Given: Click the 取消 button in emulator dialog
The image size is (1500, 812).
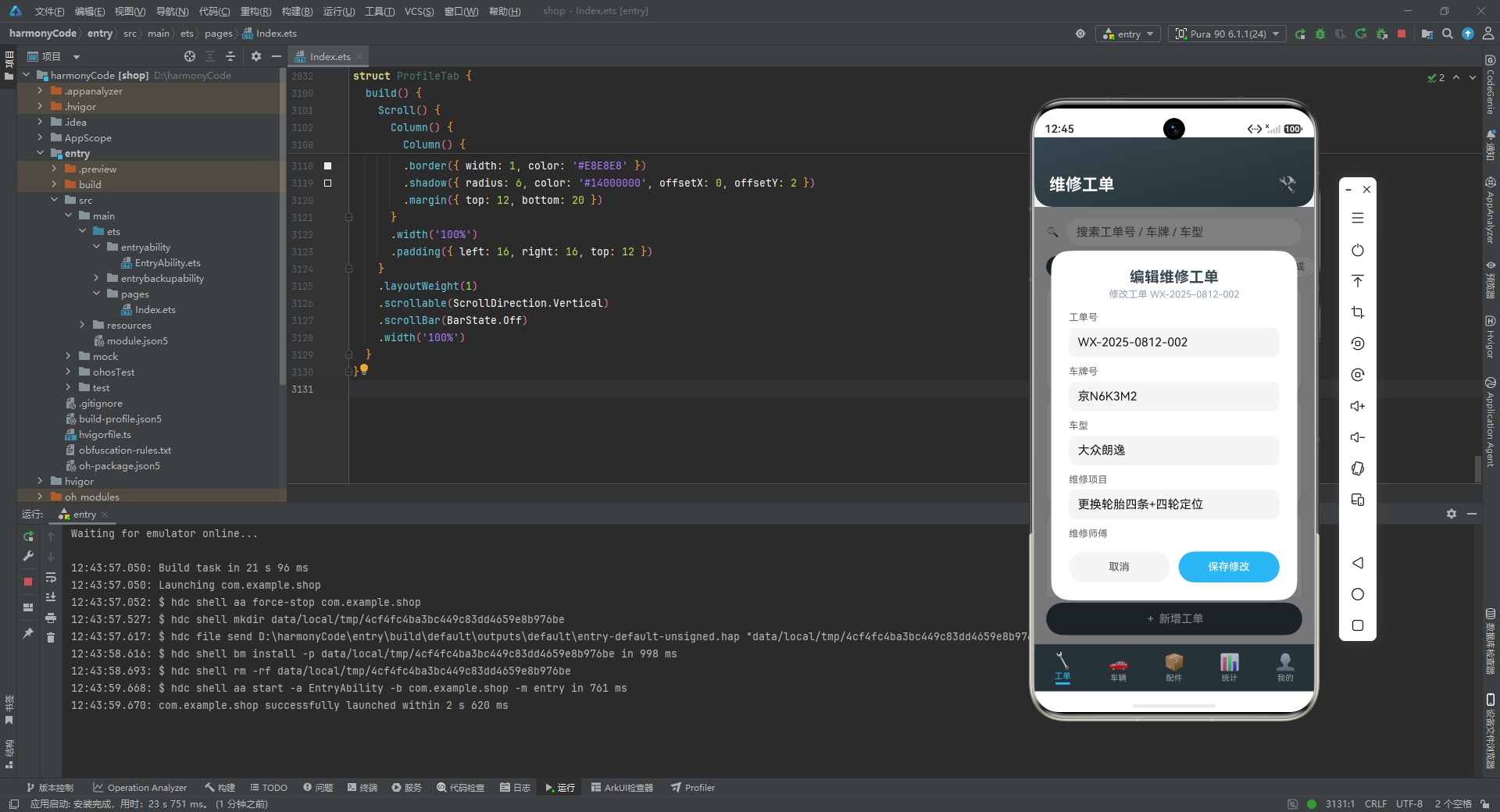Looking at the screenshot, I should pyautogui.click(x=1119, y=567).
